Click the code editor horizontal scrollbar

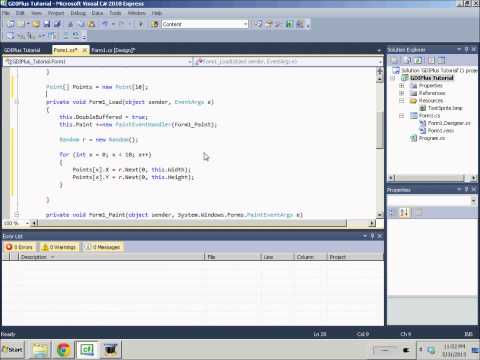192,223
